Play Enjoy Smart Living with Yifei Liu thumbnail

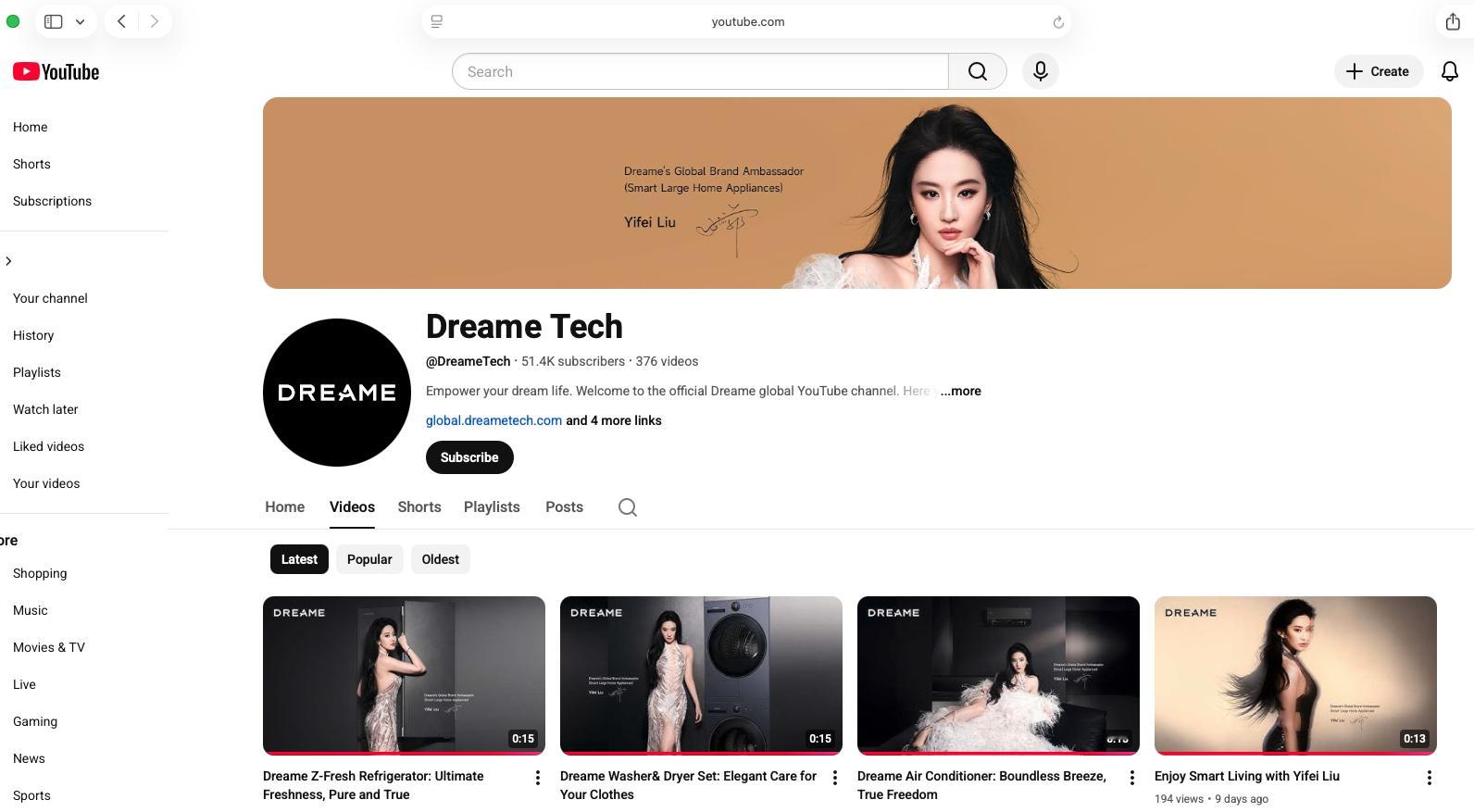(1295, 676)
